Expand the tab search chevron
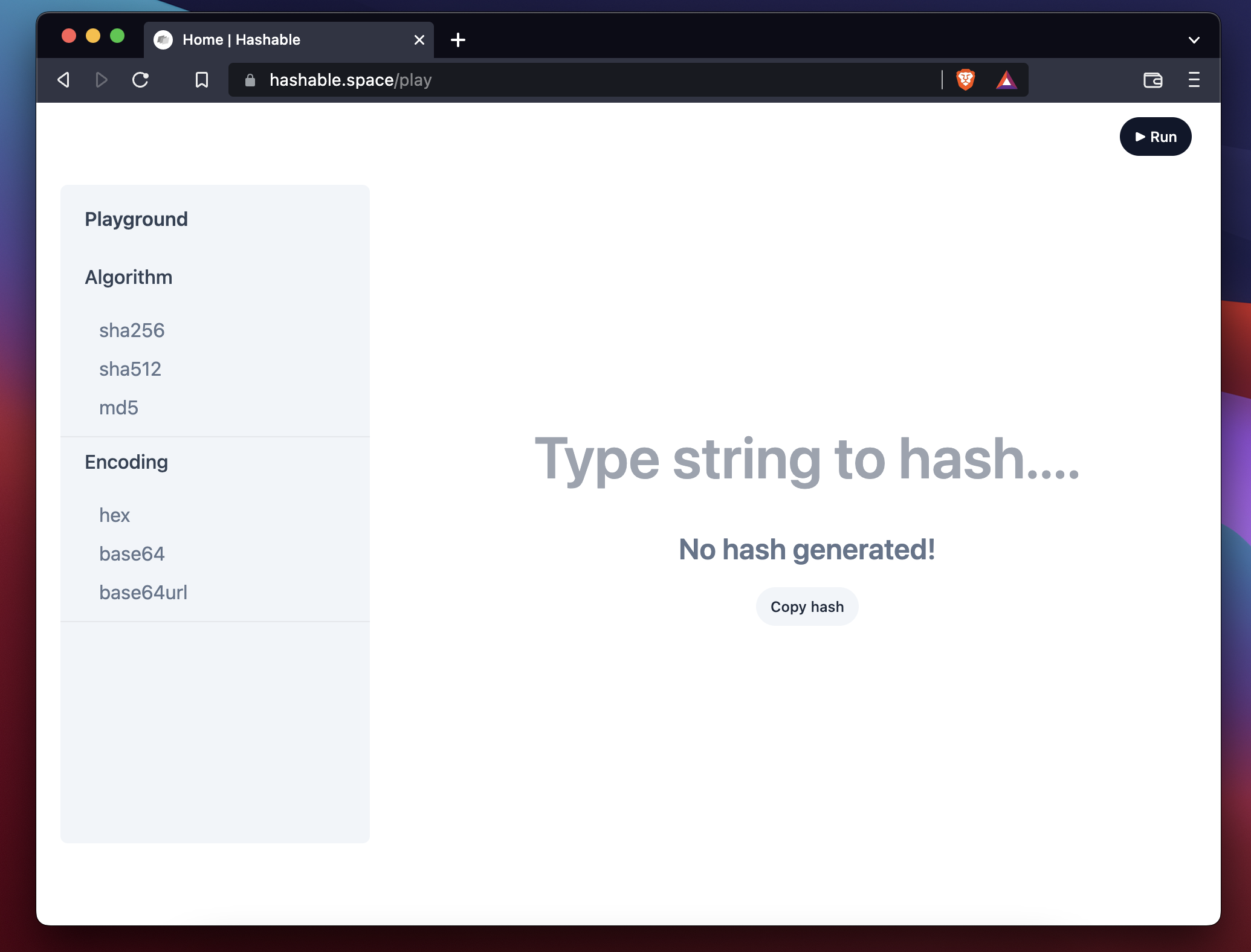This screenshot has height=952, width=1251. (1194, 40)
